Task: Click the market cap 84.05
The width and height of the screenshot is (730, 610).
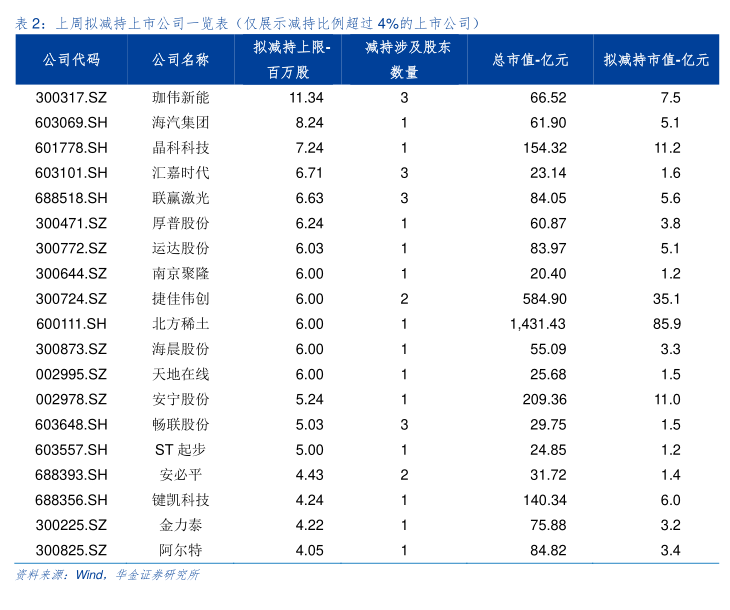Action: (x=548, y=198)
